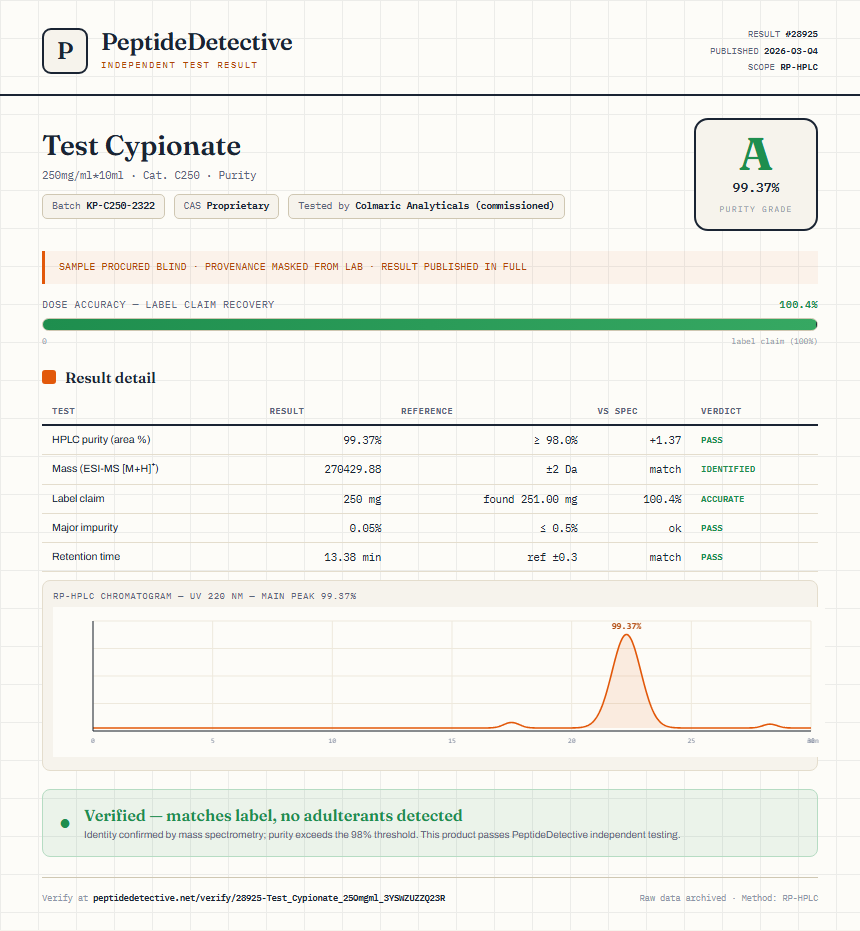Click the 100.4% dose accuracy value
Screen dimensions: 860x931
(x=798, y=305)
